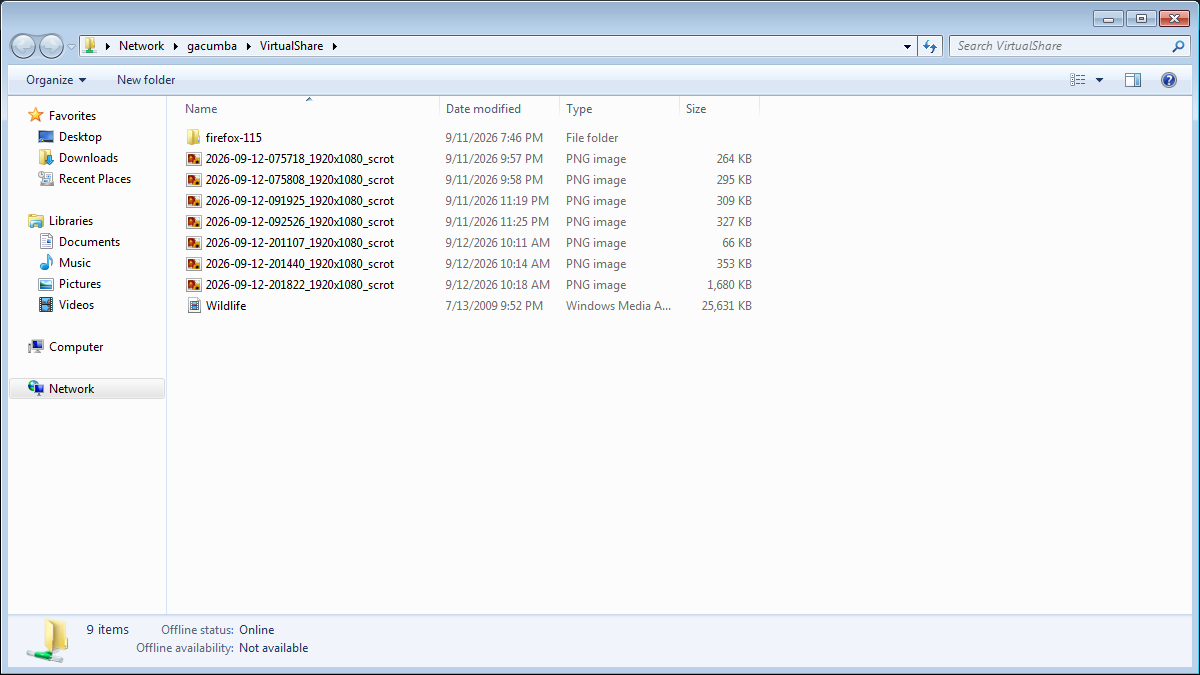Image resolution: width=1200 pixels, height=675 pixels.
Task: Click the Change your view icon
Action: 1078,80
